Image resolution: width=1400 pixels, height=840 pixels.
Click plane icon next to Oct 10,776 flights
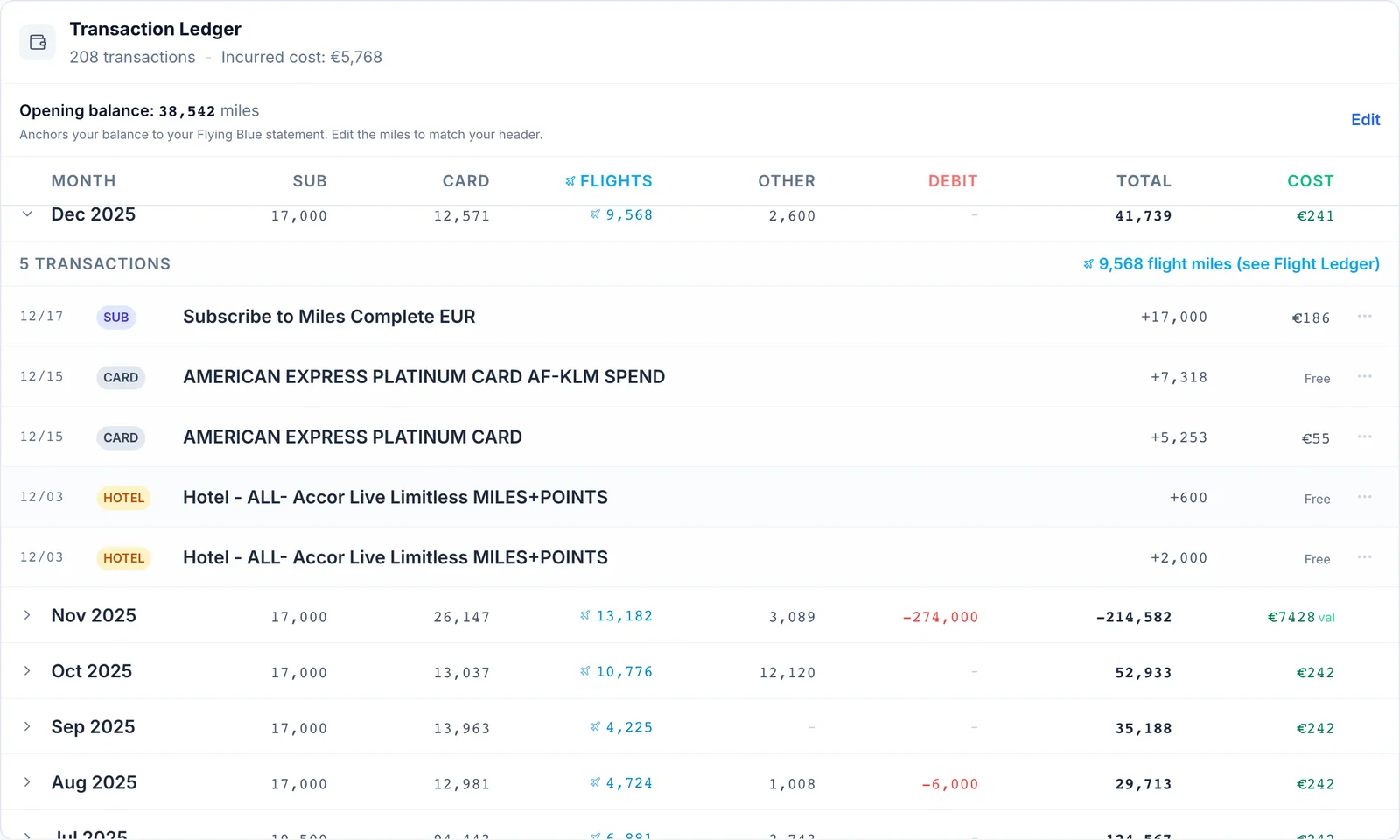tap(585, 671)
